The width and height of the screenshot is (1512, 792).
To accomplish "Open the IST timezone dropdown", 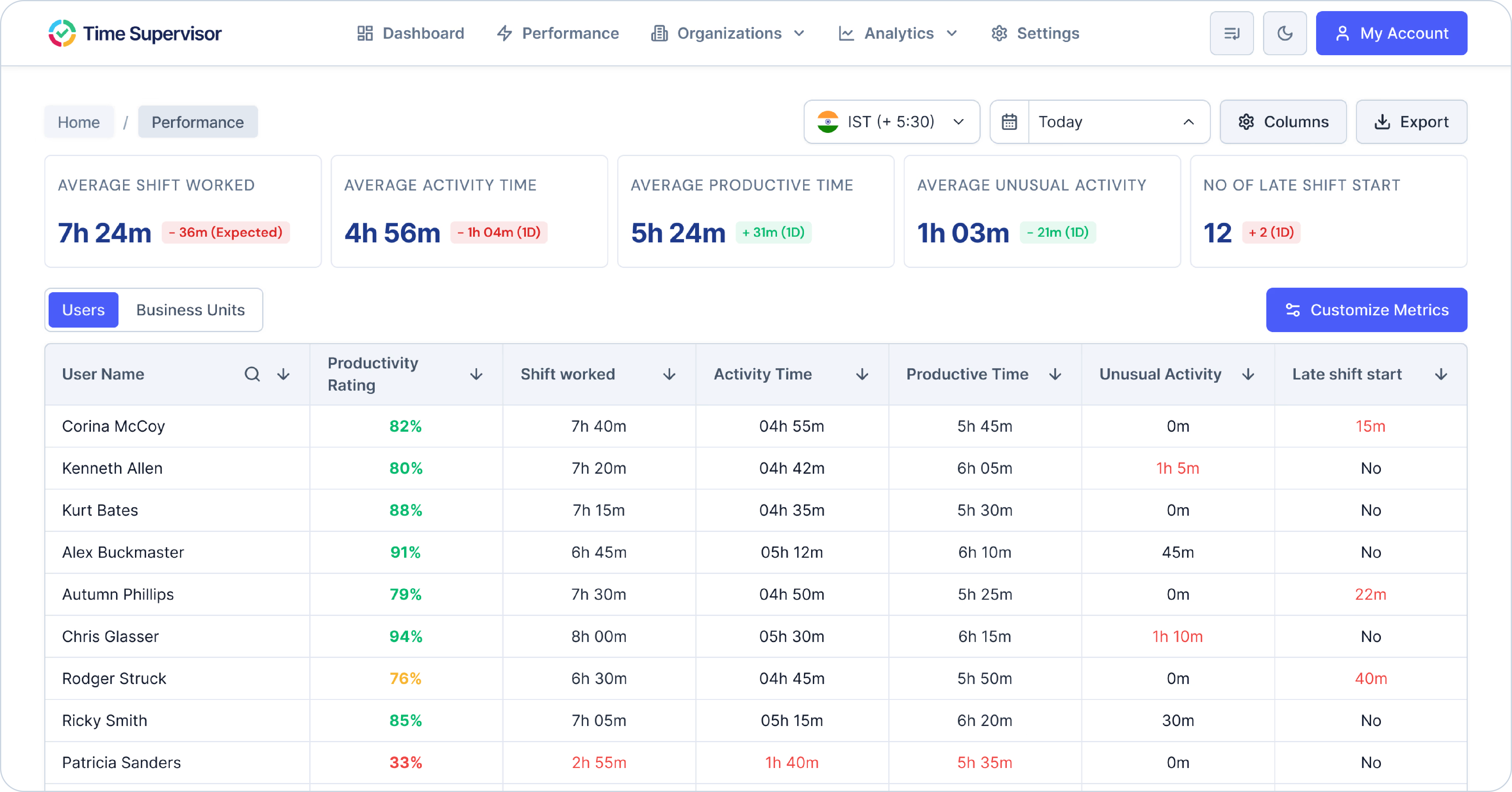I will [891, 121].
